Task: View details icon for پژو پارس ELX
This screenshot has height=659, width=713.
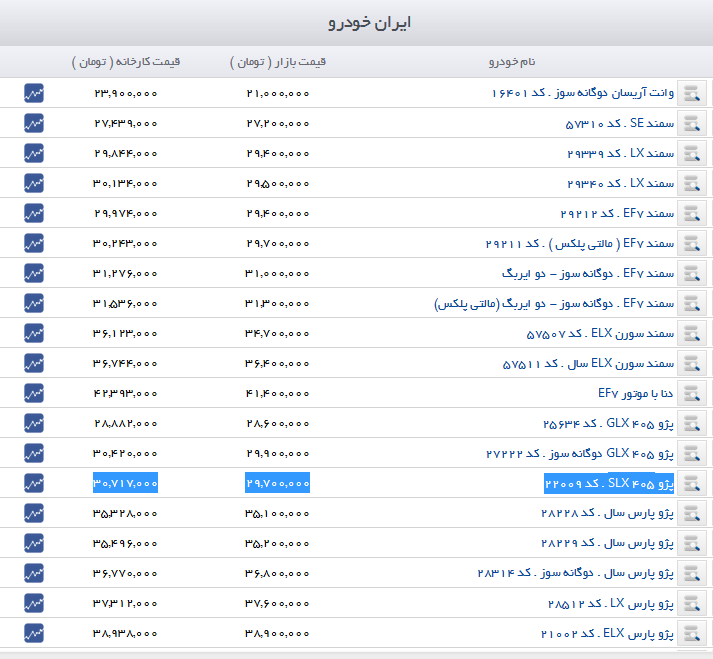Action: [692, 633]
